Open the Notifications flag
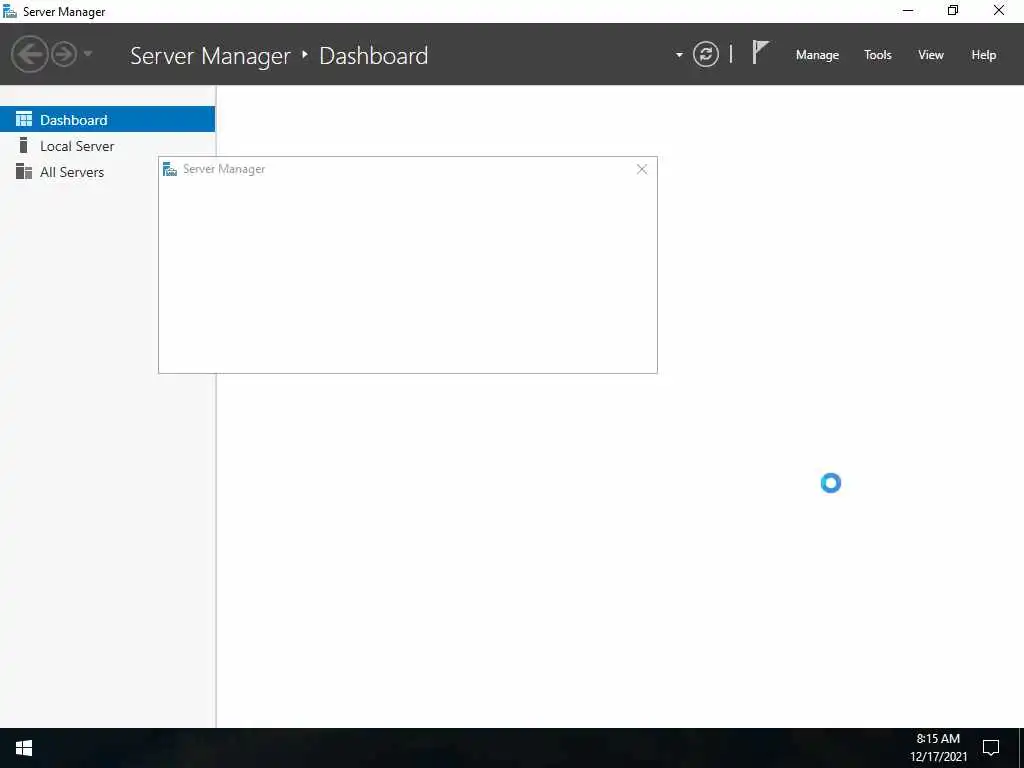This screenshot has width=1024, height=768. point(760,52)
